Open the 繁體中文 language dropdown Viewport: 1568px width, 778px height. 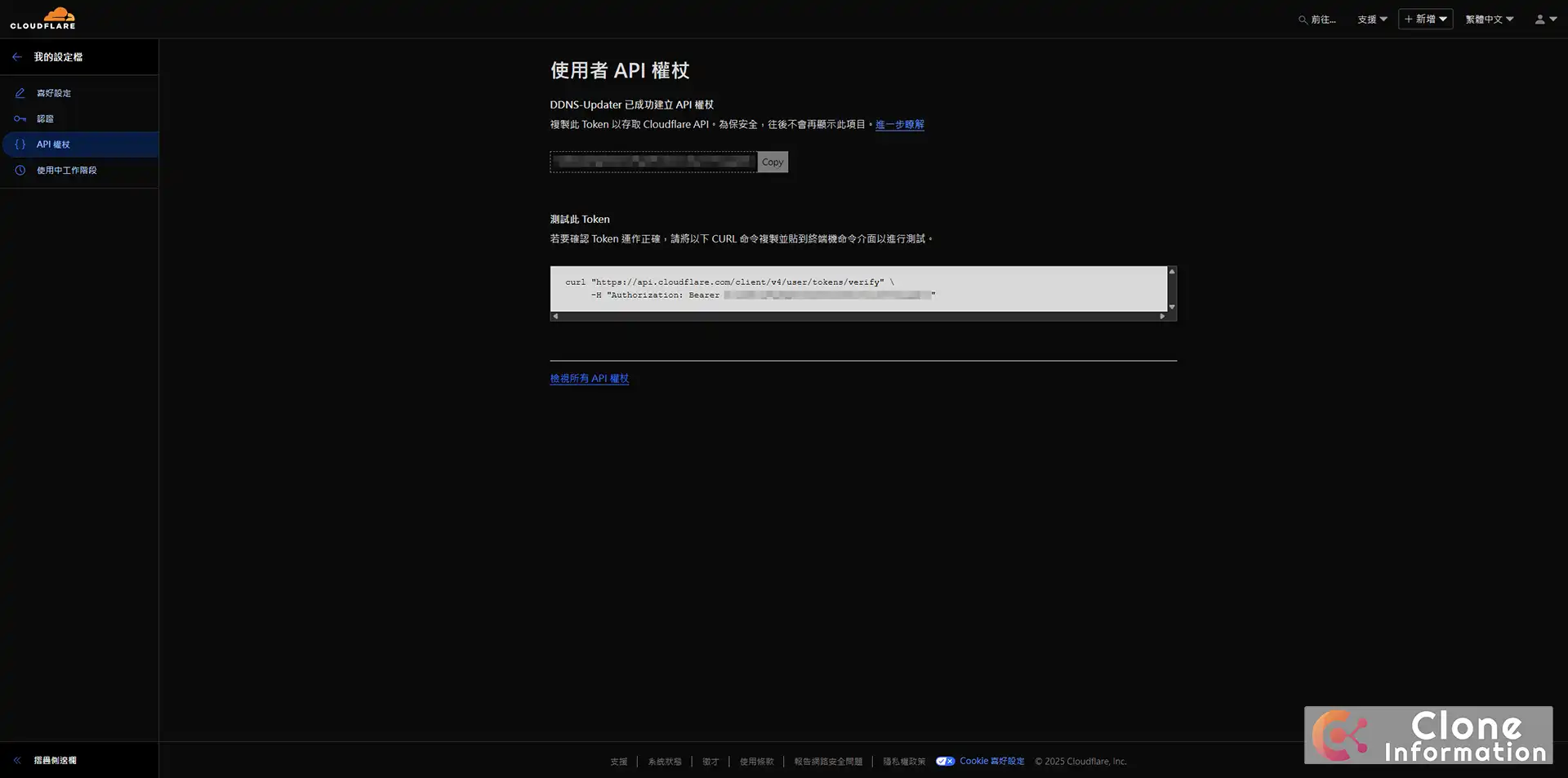coord(1489,20)
